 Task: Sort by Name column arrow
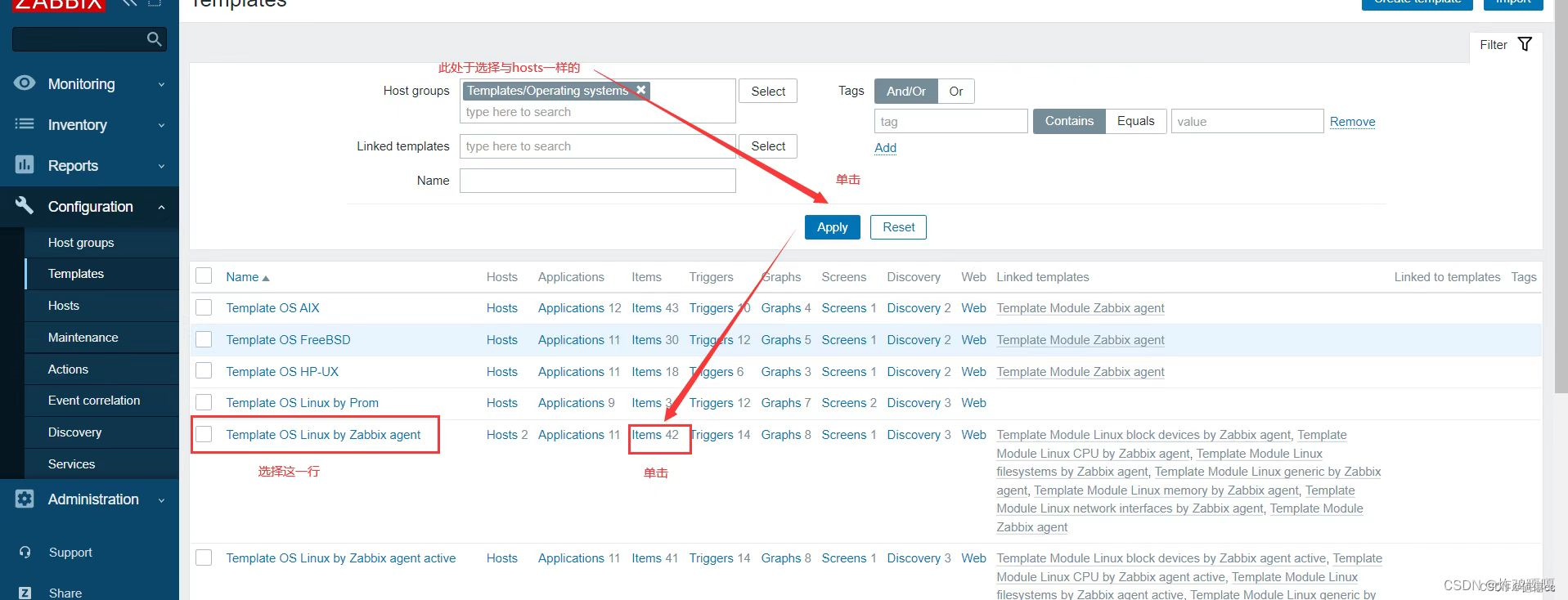click(265, 278)
